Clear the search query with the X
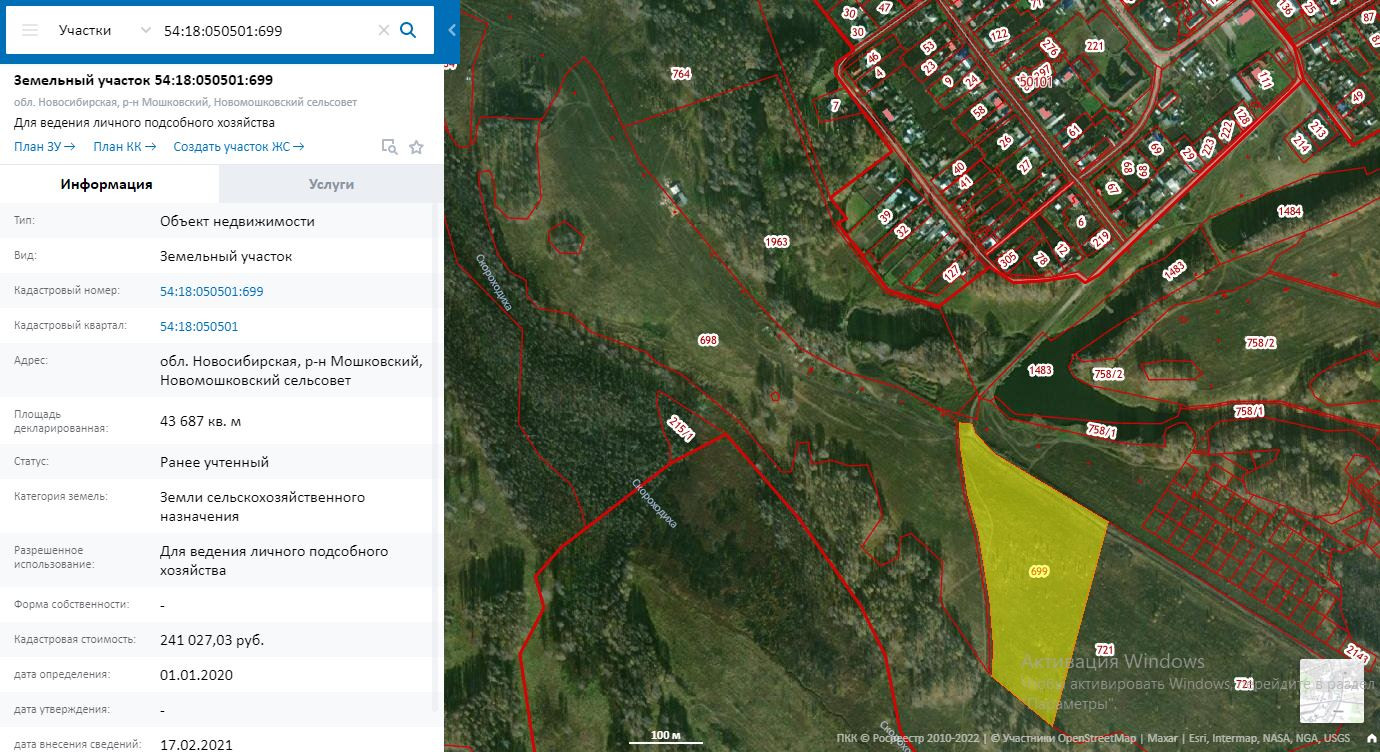Image resolution: width=1380 pixels, height=752 pixels. coord(383,30)
